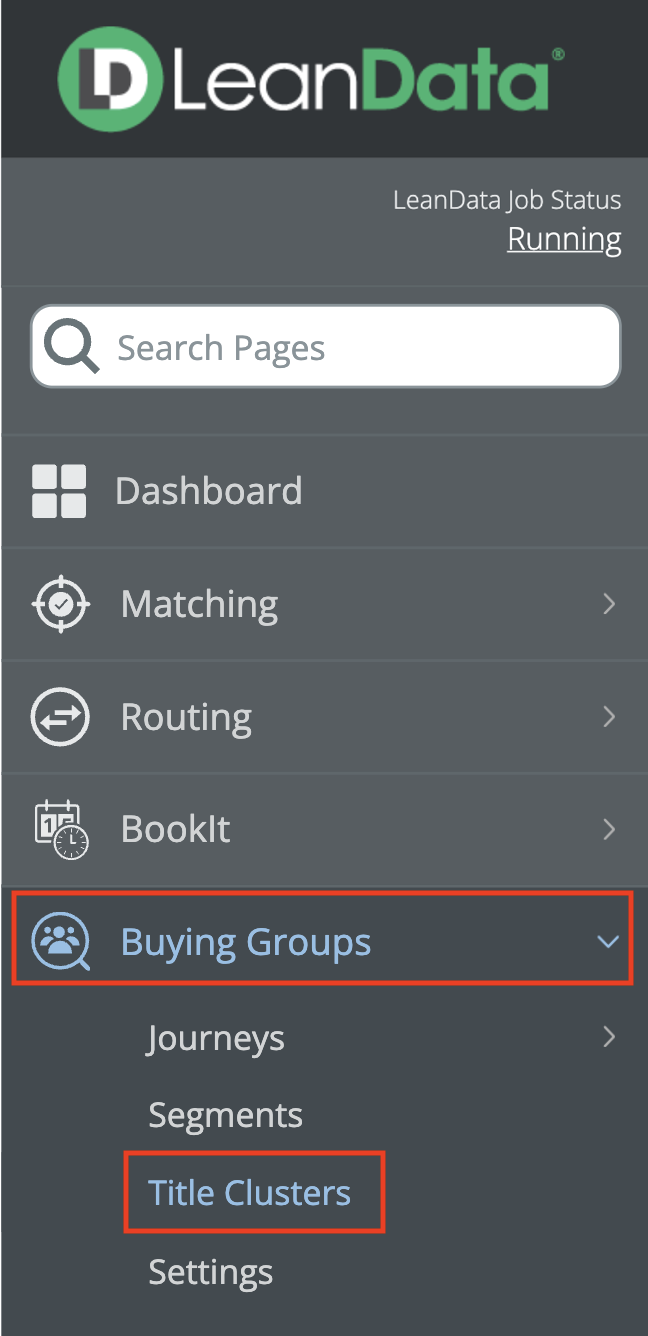This screenshot has height=1336, width=648.
Task: Click the Matching target icon
Action: [60, 604]
